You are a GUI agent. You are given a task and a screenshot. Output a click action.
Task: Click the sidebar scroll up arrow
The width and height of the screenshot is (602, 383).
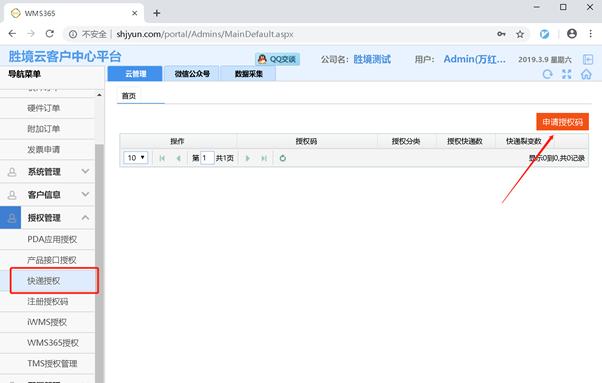pos(99,95)
